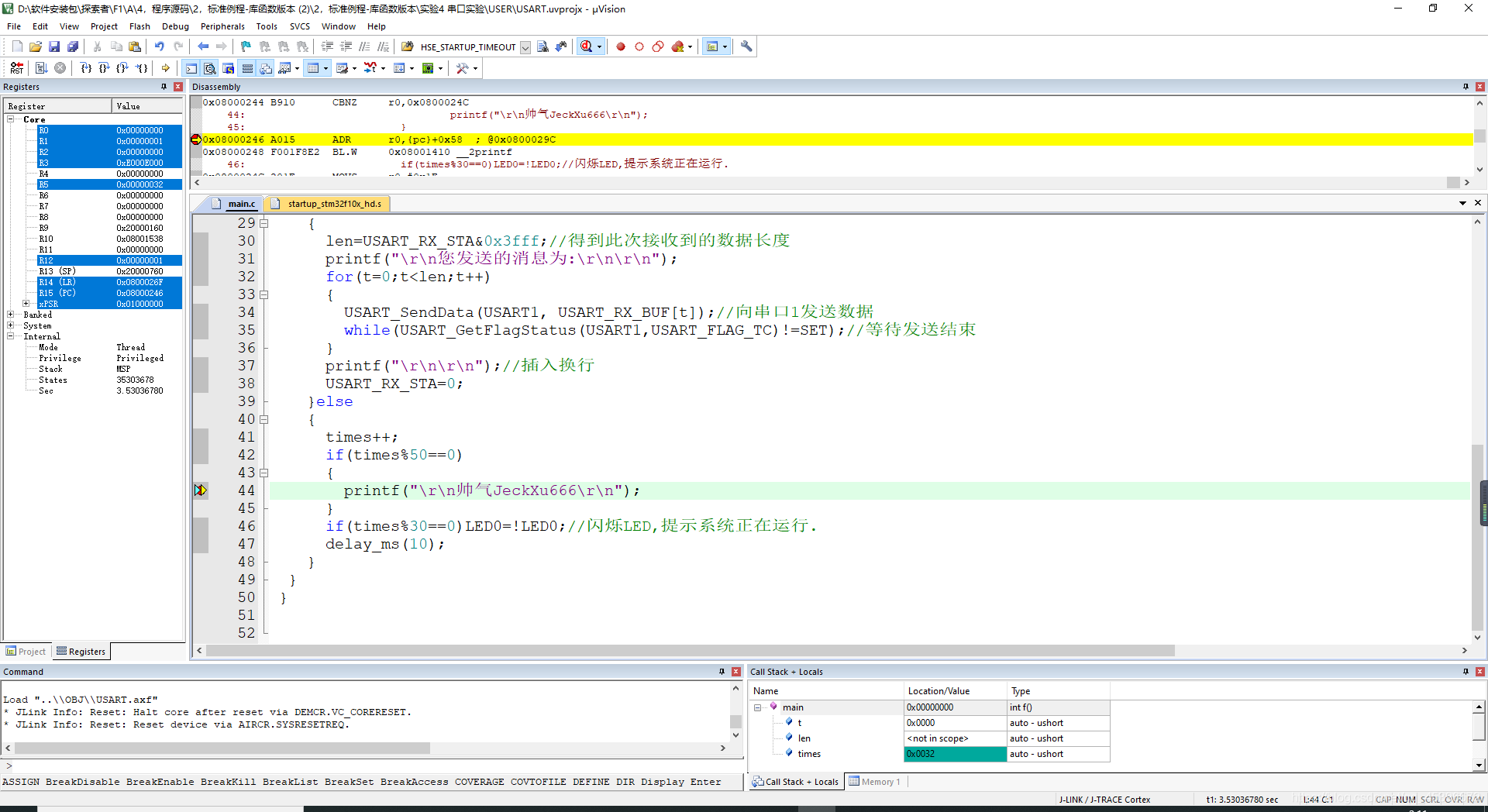Screen dimensions: 1488x812
Task: Save the current file via toolbar
Action: pos(54,46)
